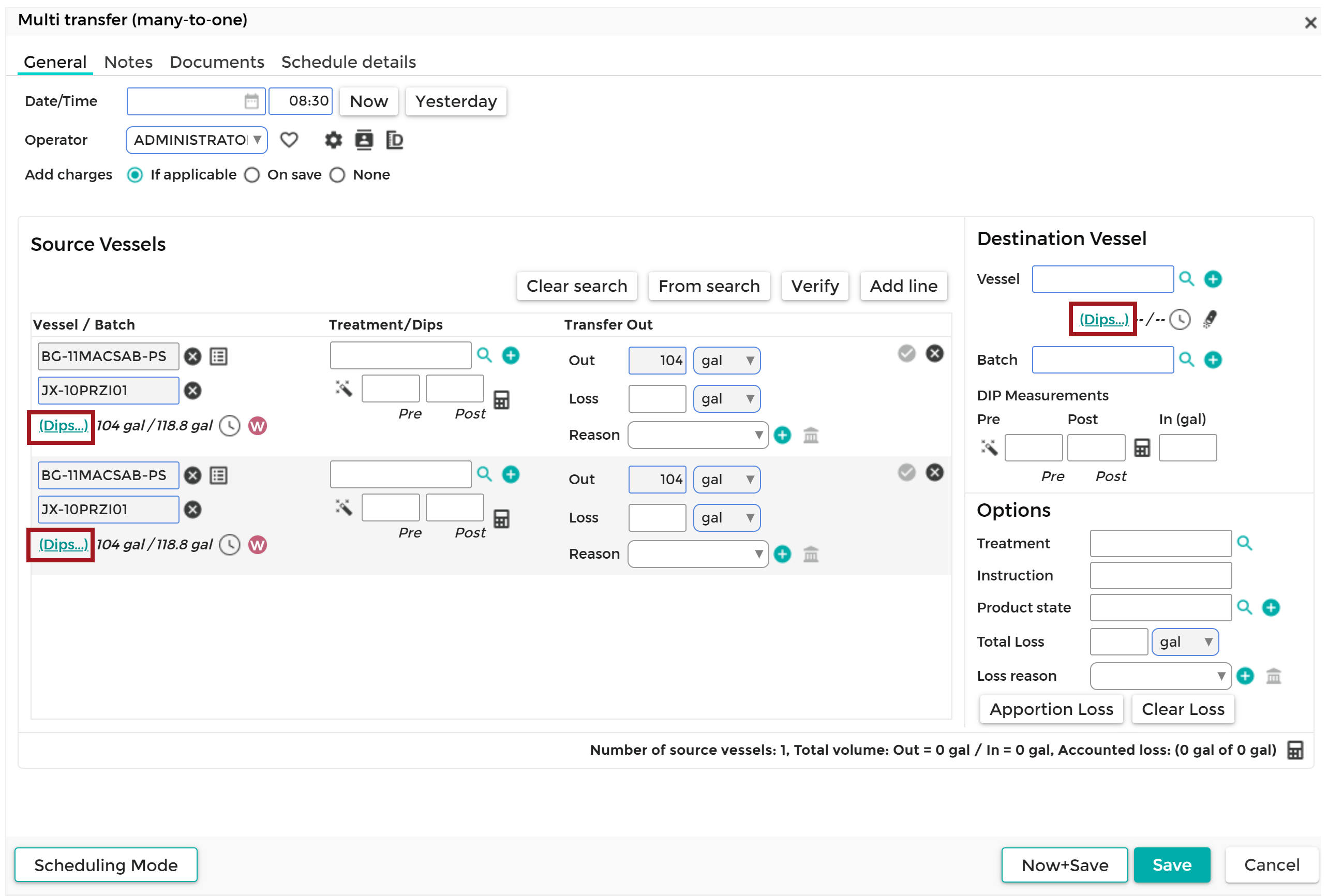Delete first source row with X icon

934,354
